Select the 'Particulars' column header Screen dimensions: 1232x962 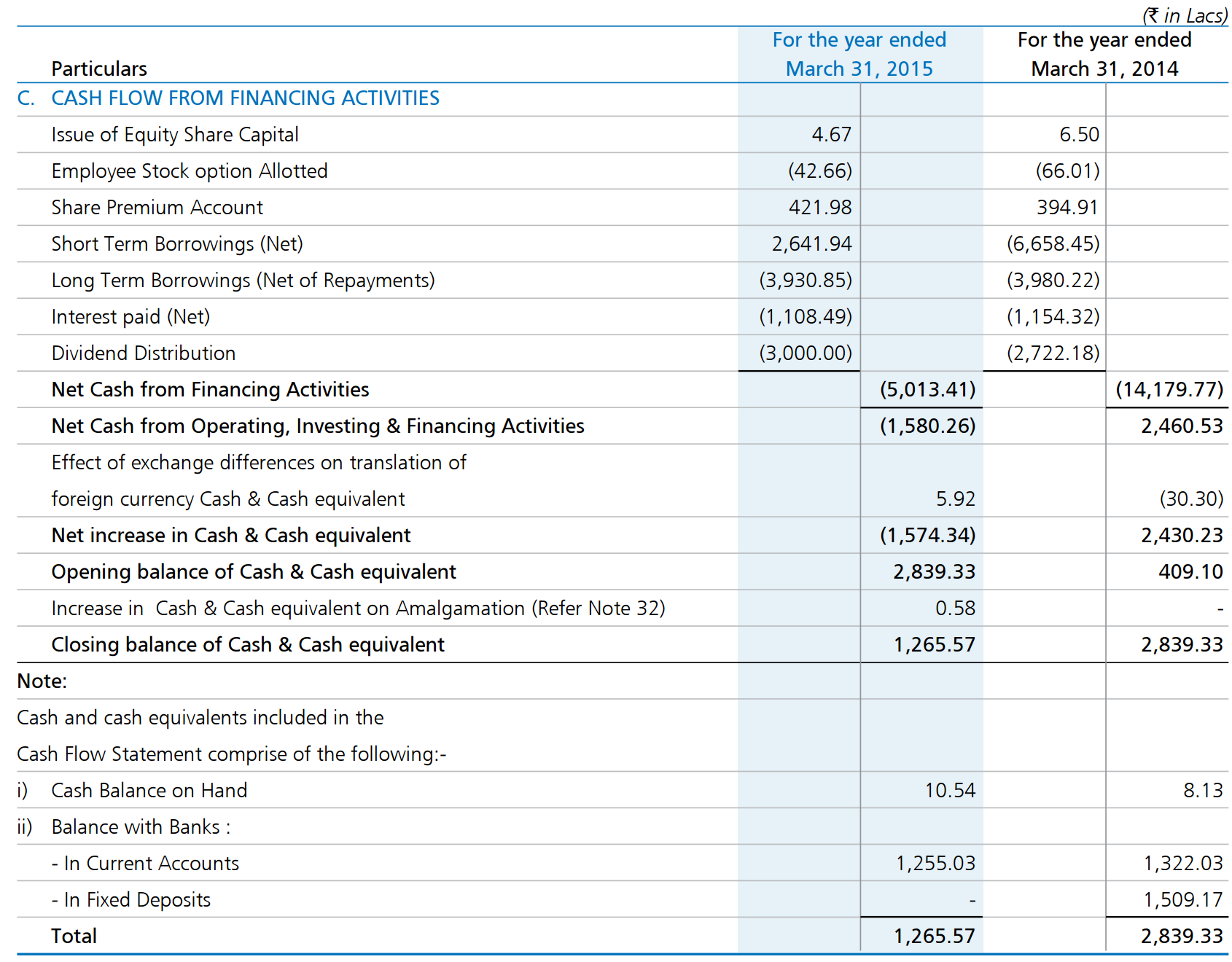click(x=99, y=69)
